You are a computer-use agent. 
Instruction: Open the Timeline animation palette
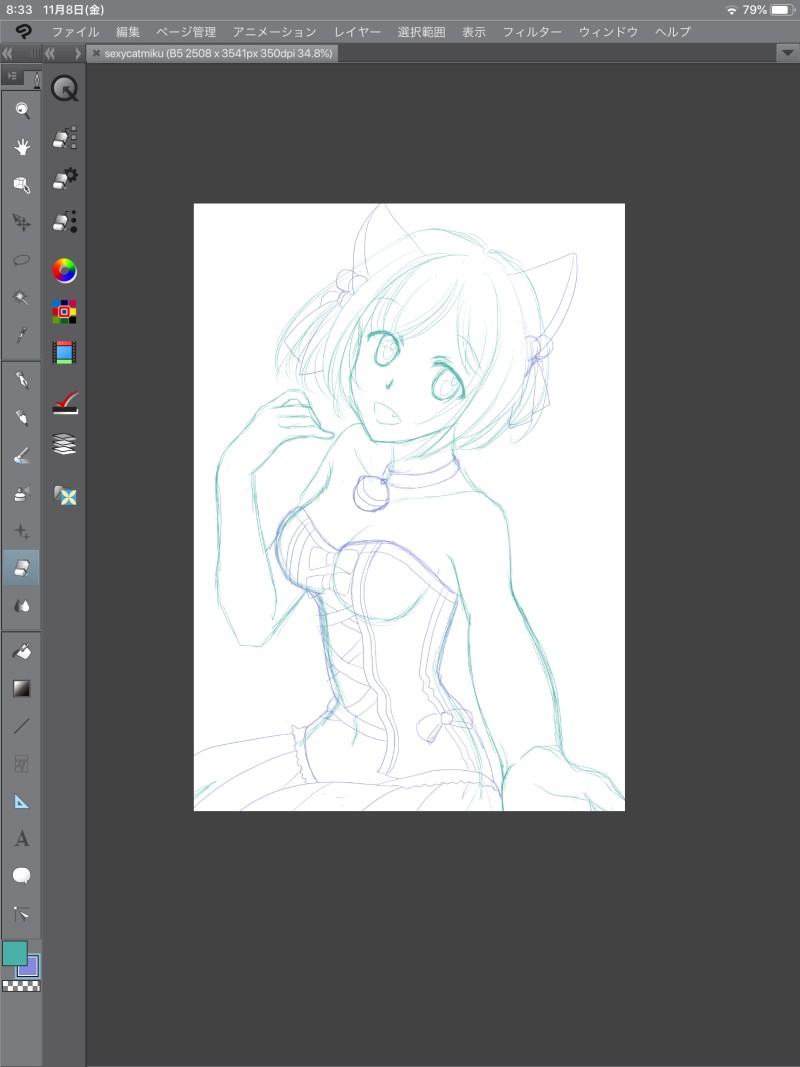click(x=65, y=352)
